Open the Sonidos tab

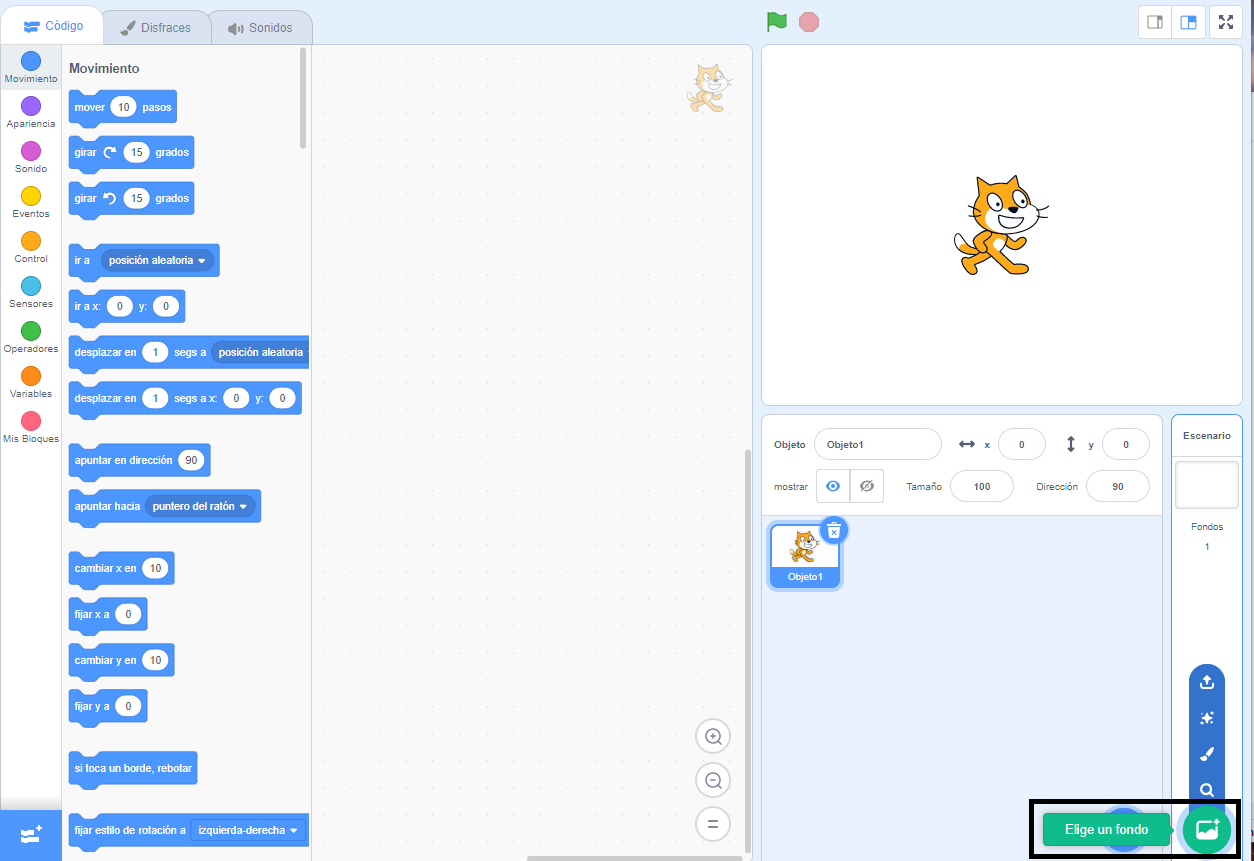(x=261, y=28)
